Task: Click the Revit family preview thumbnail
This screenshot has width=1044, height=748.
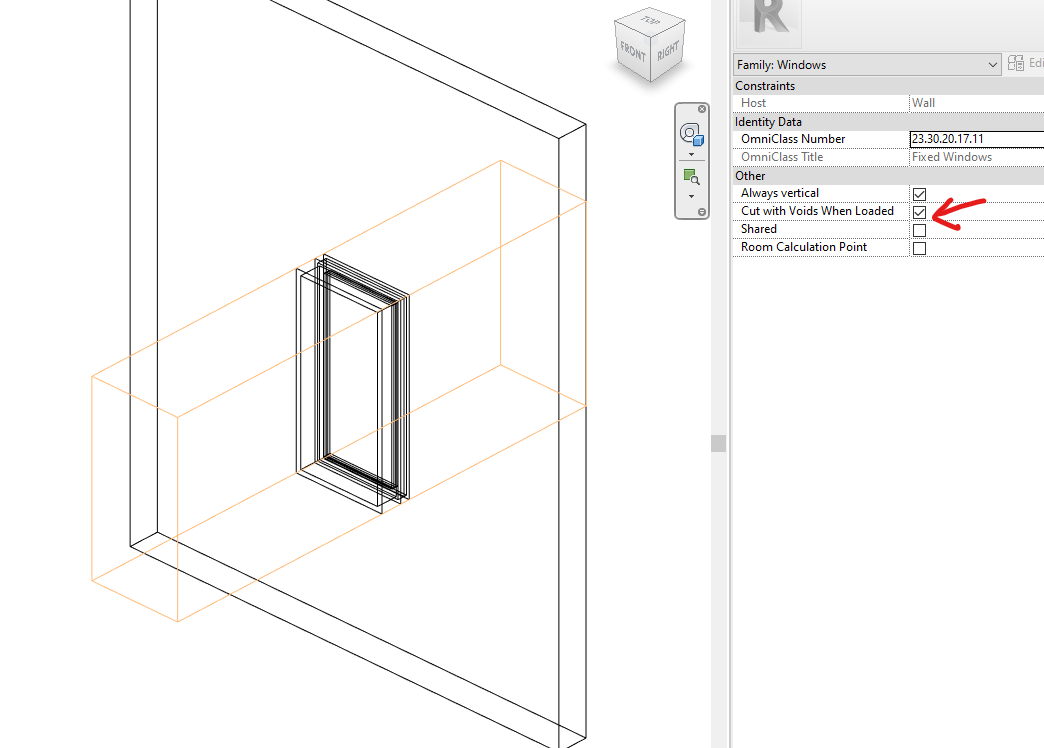Action: (x=770, y=22)
